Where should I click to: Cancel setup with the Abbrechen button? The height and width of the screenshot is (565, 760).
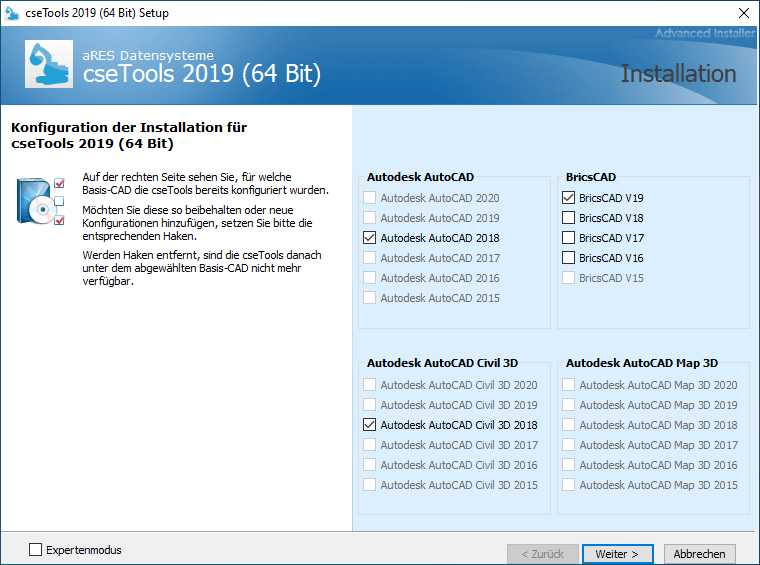(x=700, y=554)
